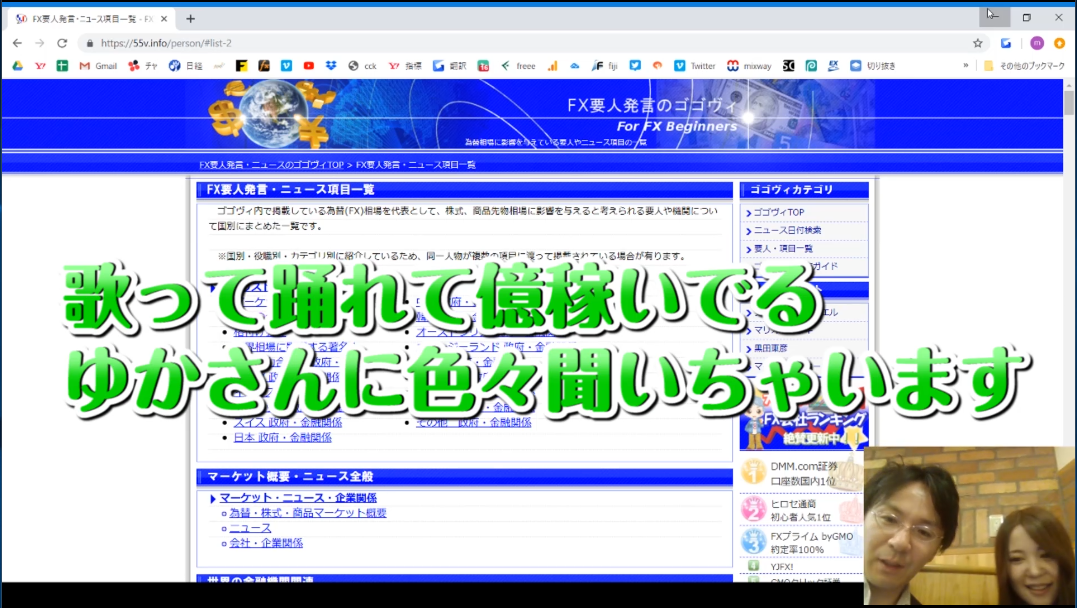Open the ヒロセ通商 ranking entry

coord(803,510)
